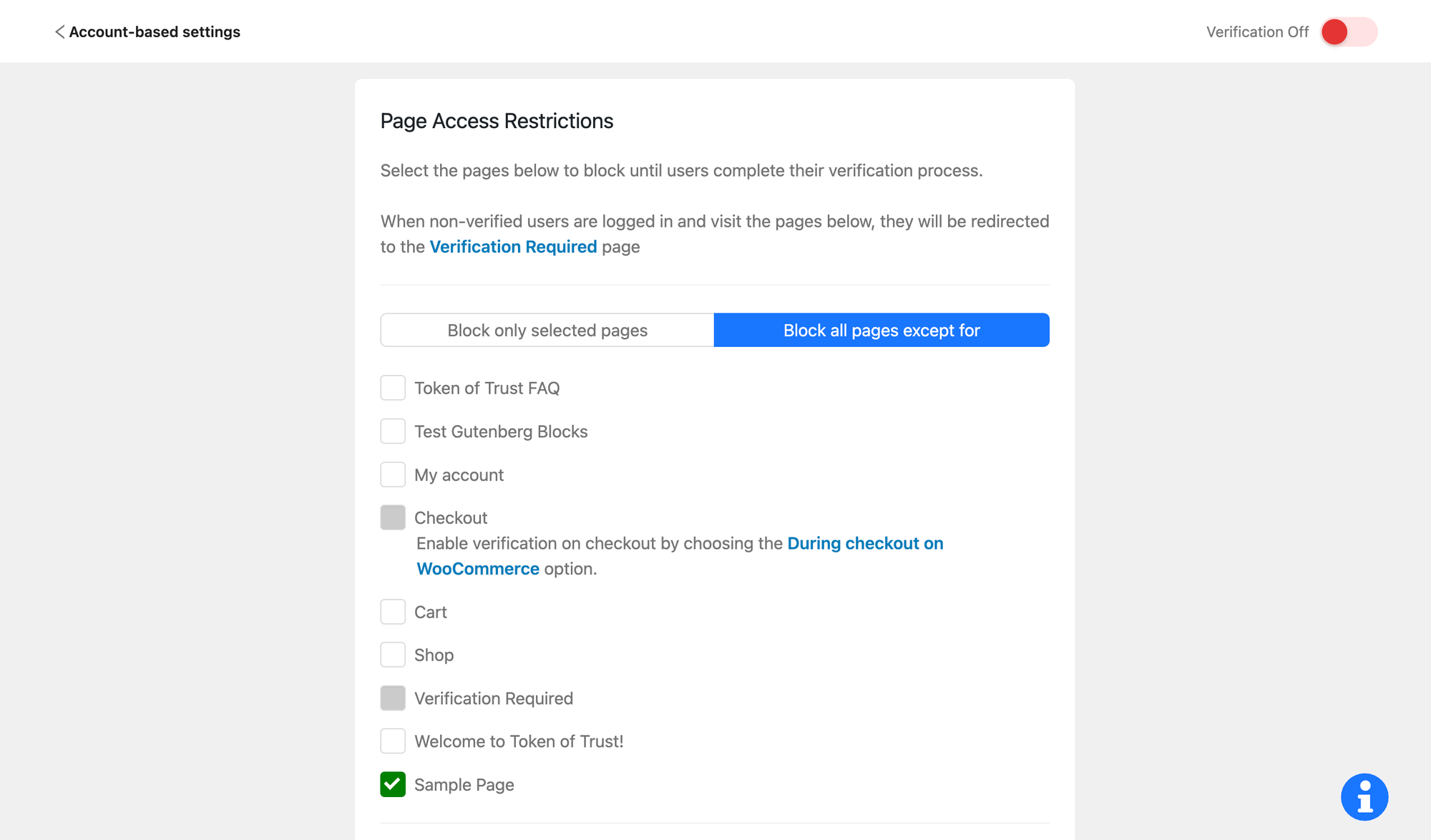Screen dimensions: 1431x840
Task: Select the Block only selected pages tab
Action: click(547, 330)
